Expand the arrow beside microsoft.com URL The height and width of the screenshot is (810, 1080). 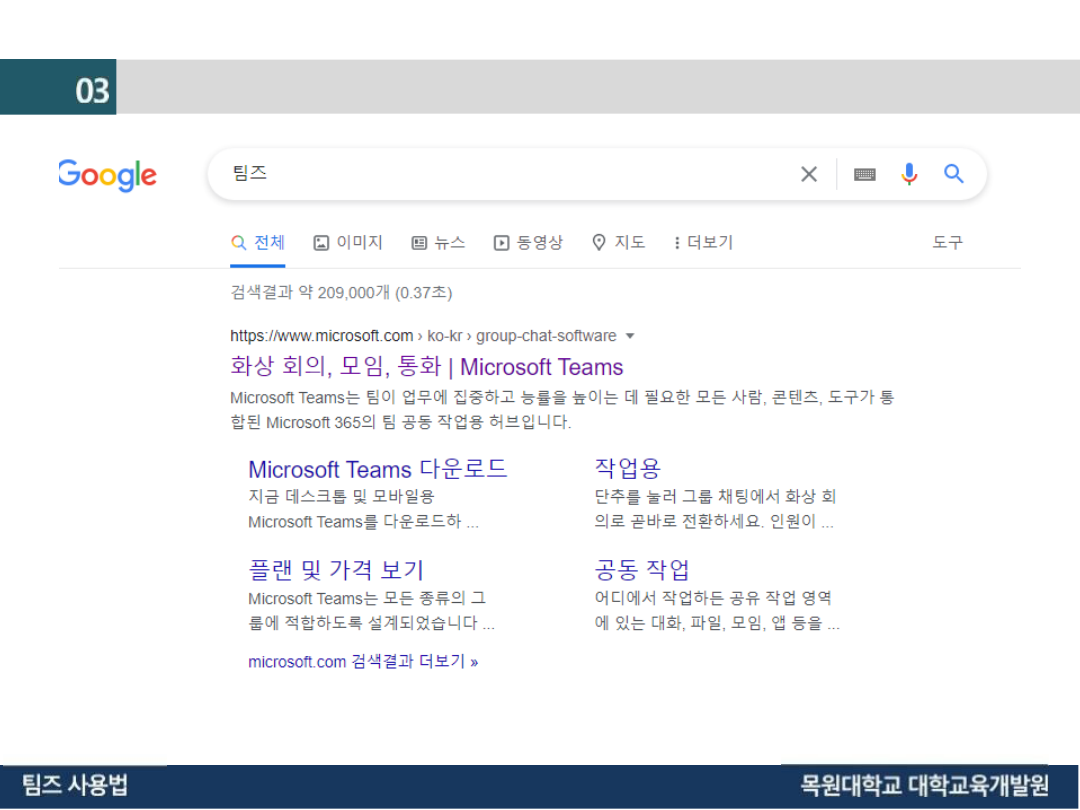point(630,336)
